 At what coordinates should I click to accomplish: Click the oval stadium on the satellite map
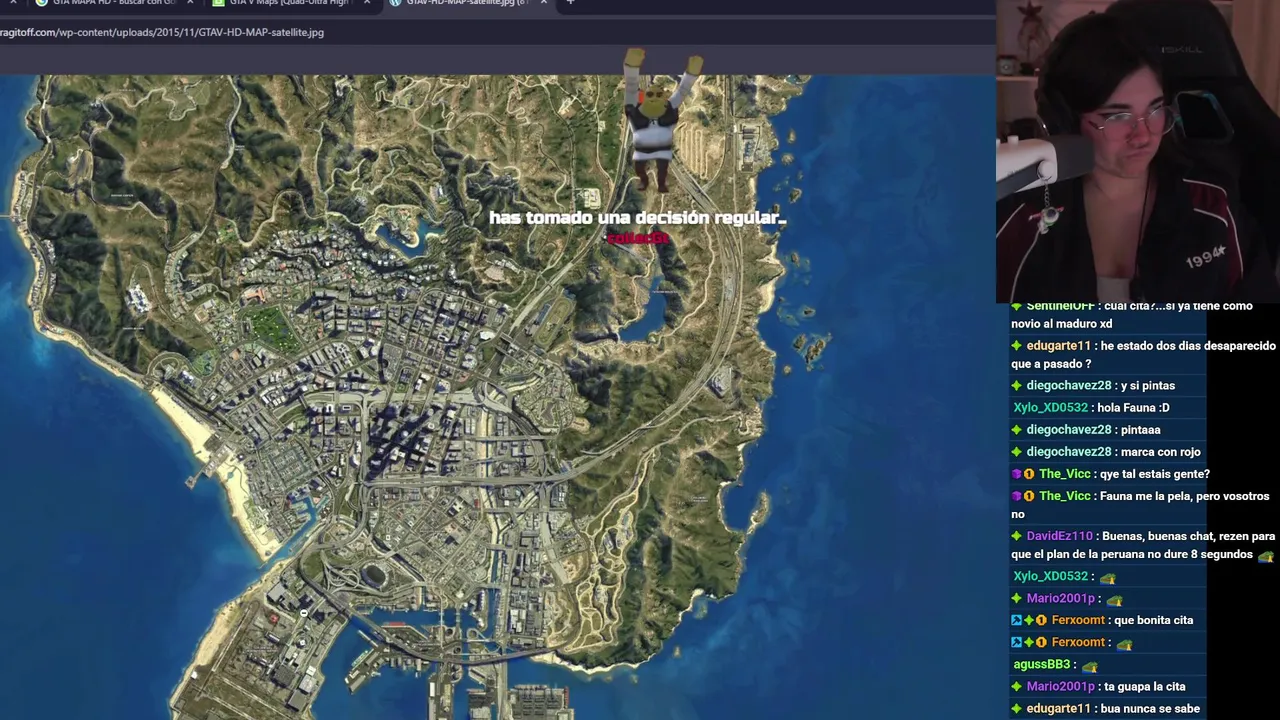coord(373,576)
